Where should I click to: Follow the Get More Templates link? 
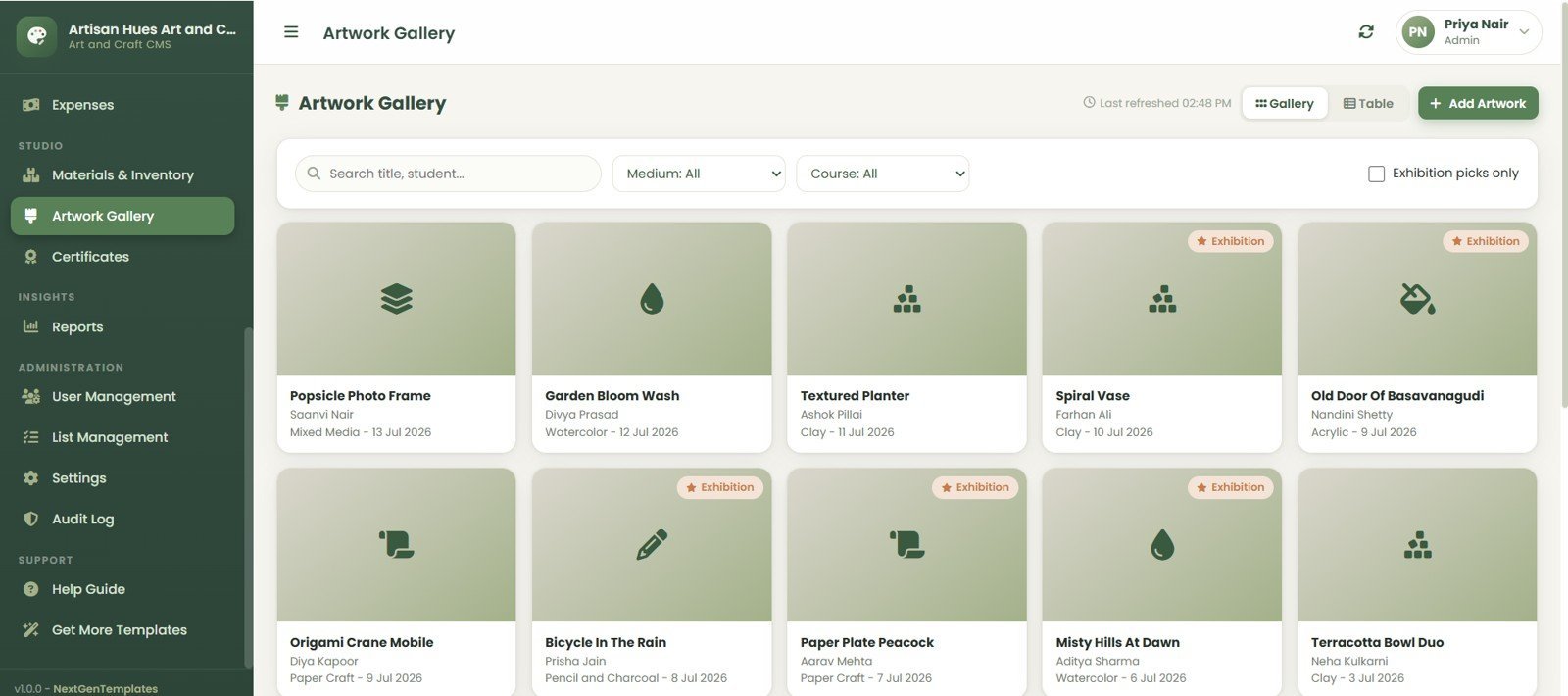tap(122, 630)
